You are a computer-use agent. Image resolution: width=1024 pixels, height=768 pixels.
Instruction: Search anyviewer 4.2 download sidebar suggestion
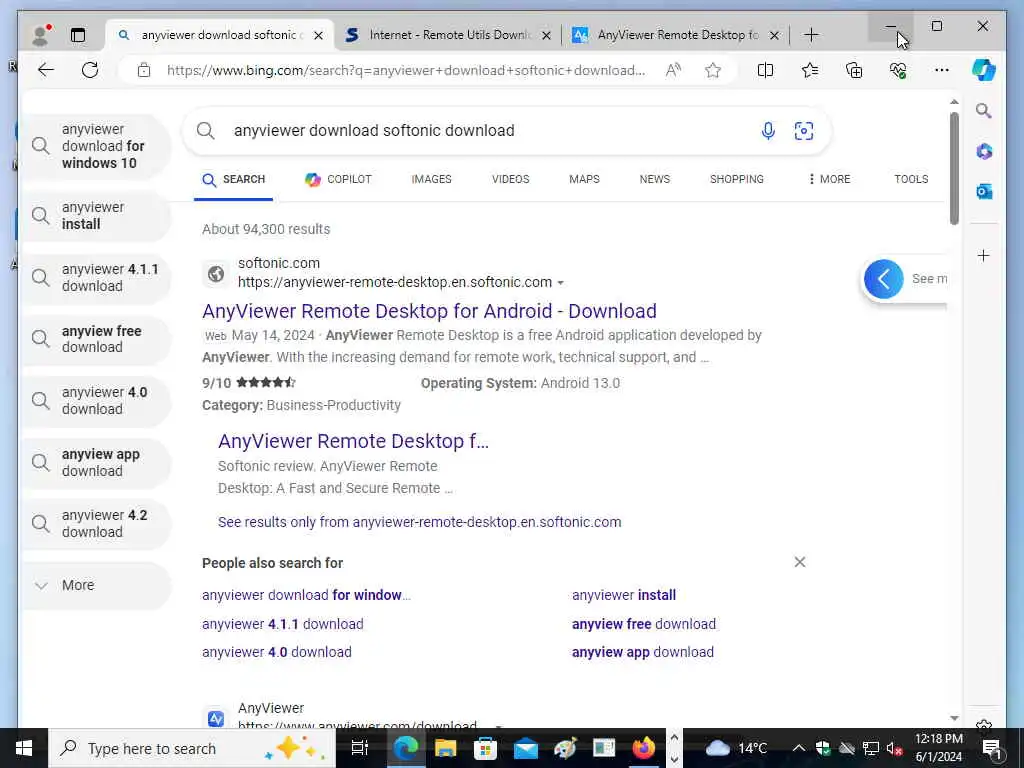tap(97, 524)
